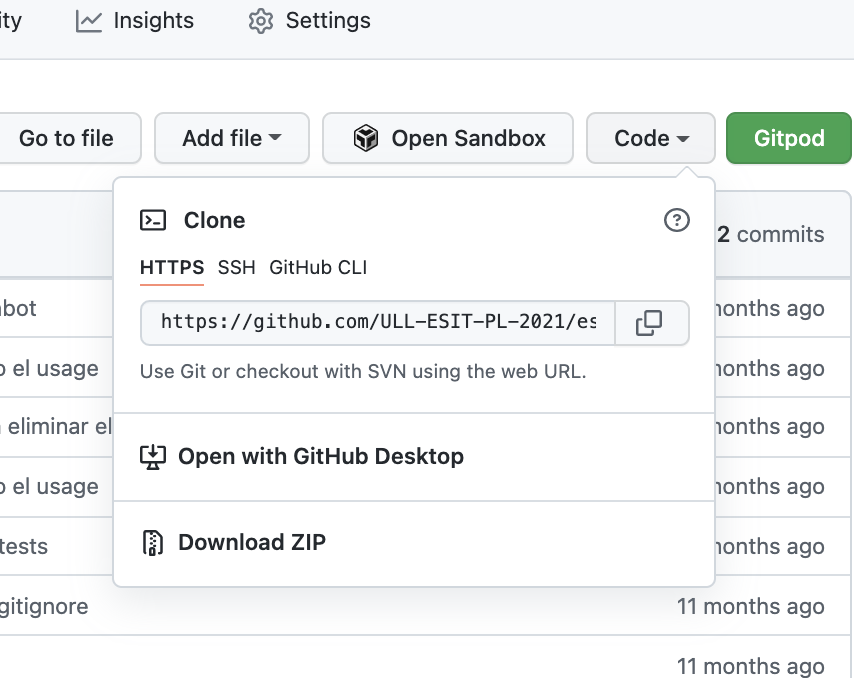Expand the Add file dropdown

[232, 138]
